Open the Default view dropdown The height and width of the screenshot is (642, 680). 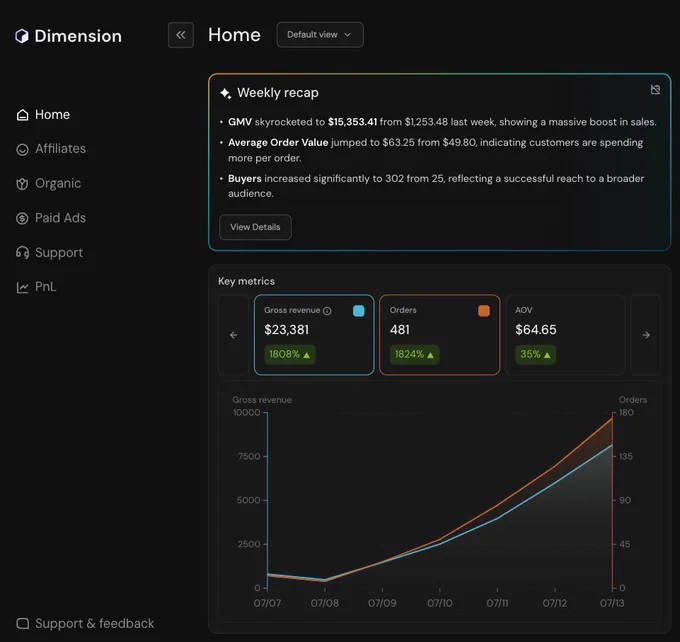click(x=320, y=35)
